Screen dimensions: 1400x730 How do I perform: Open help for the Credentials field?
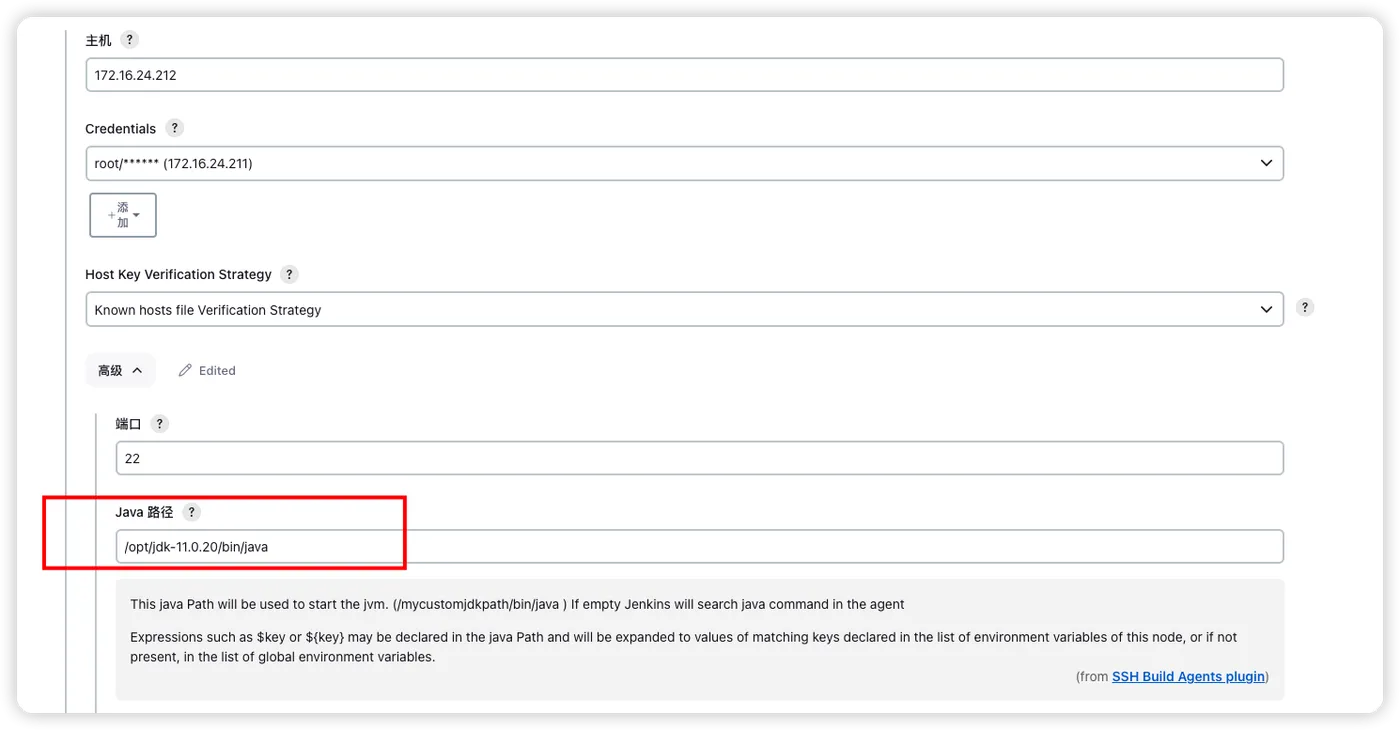click(x=175, y=128)
